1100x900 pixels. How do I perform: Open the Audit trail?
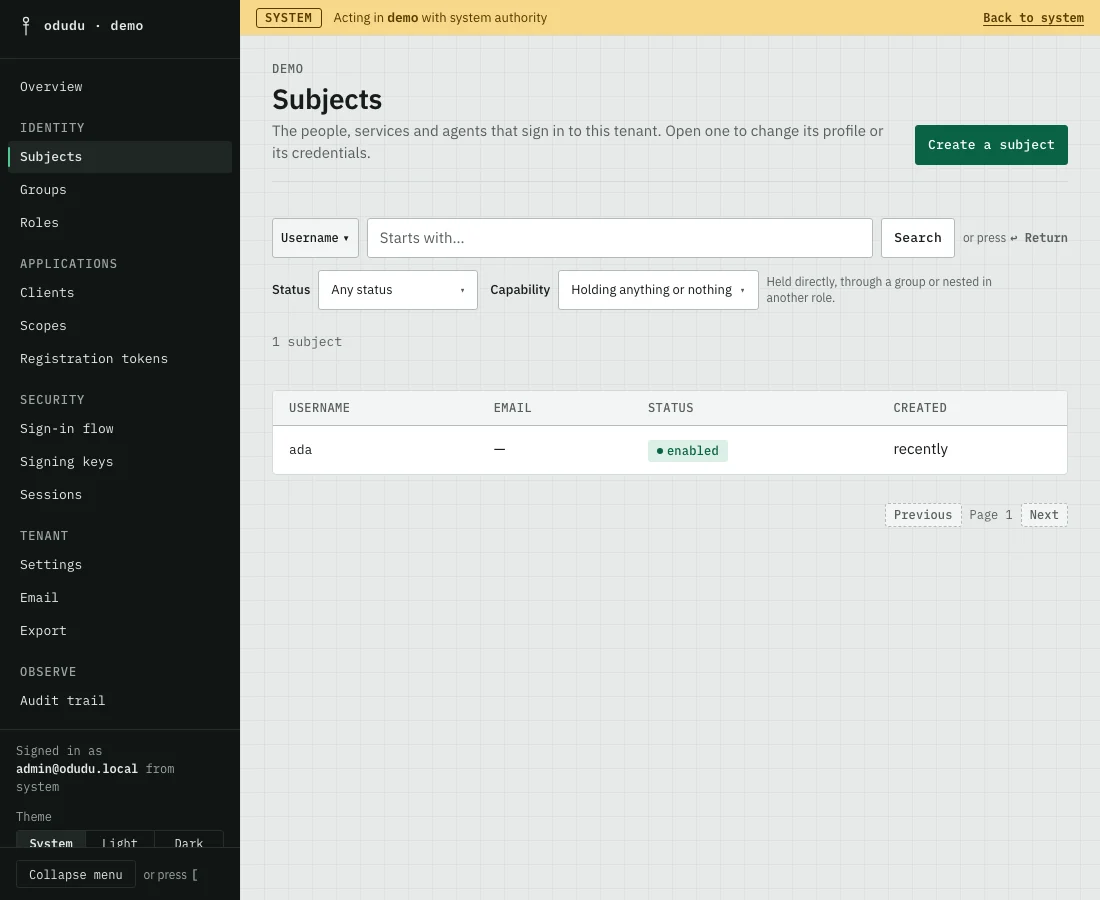click(120, 701)
